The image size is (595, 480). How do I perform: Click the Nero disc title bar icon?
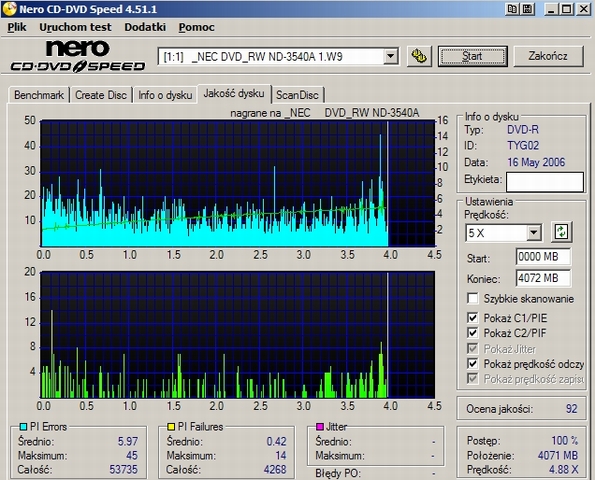(x=8, y=9)
